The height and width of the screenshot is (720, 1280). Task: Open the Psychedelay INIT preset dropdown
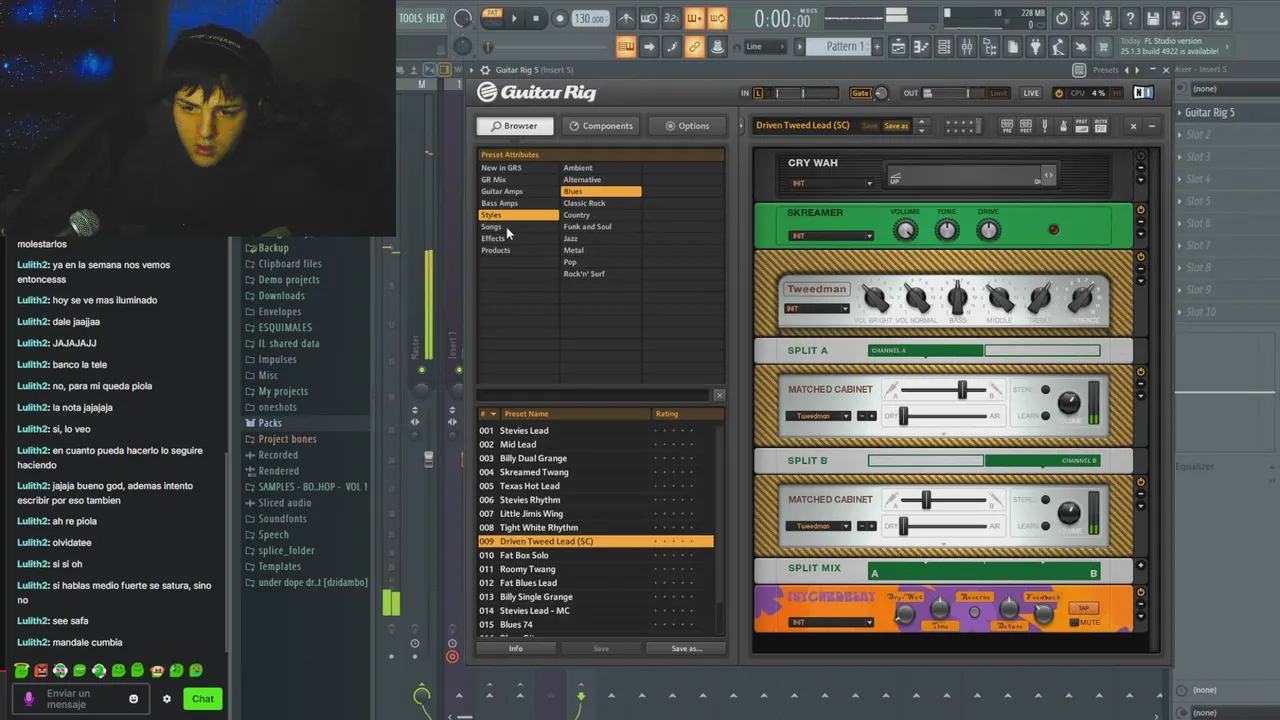click(x=831, y=622)
